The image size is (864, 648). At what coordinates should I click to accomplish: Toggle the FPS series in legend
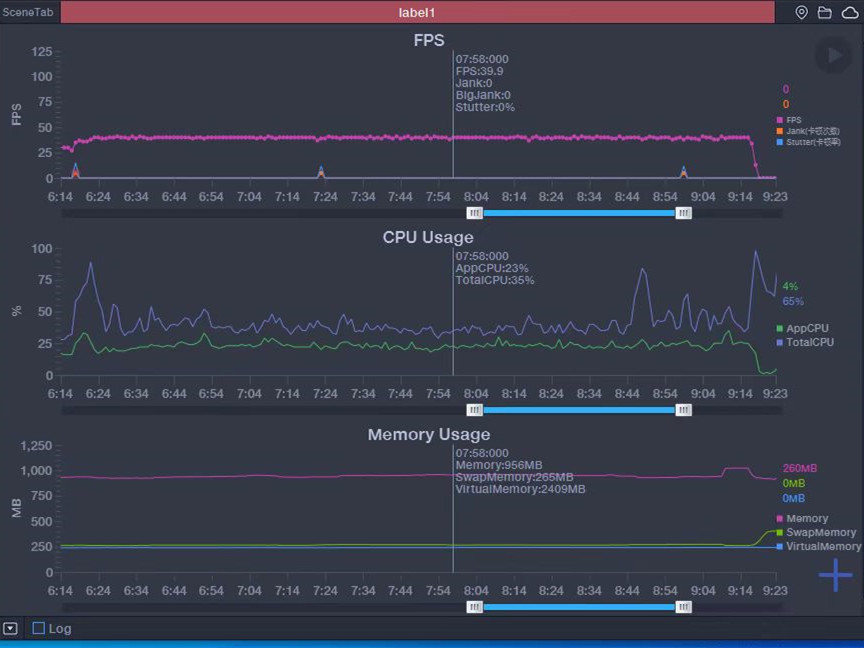pyautogui.click(x=794, y=120)
